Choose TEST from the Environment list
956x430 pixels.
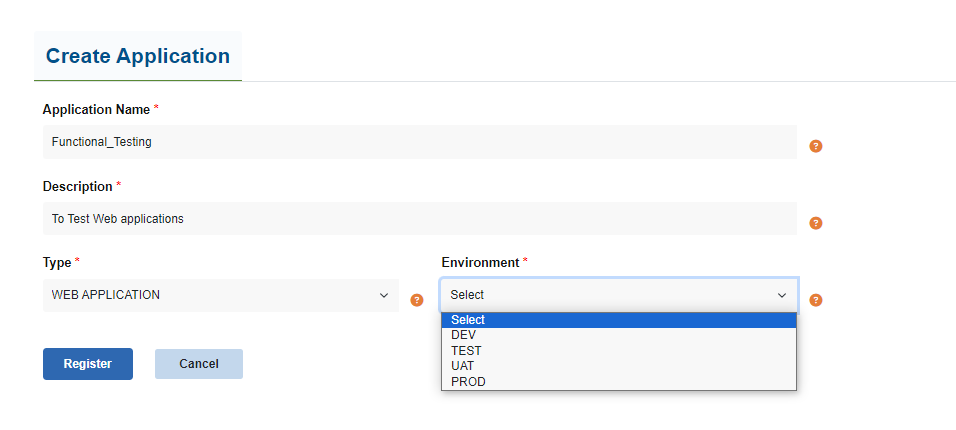tap(466, 351)
